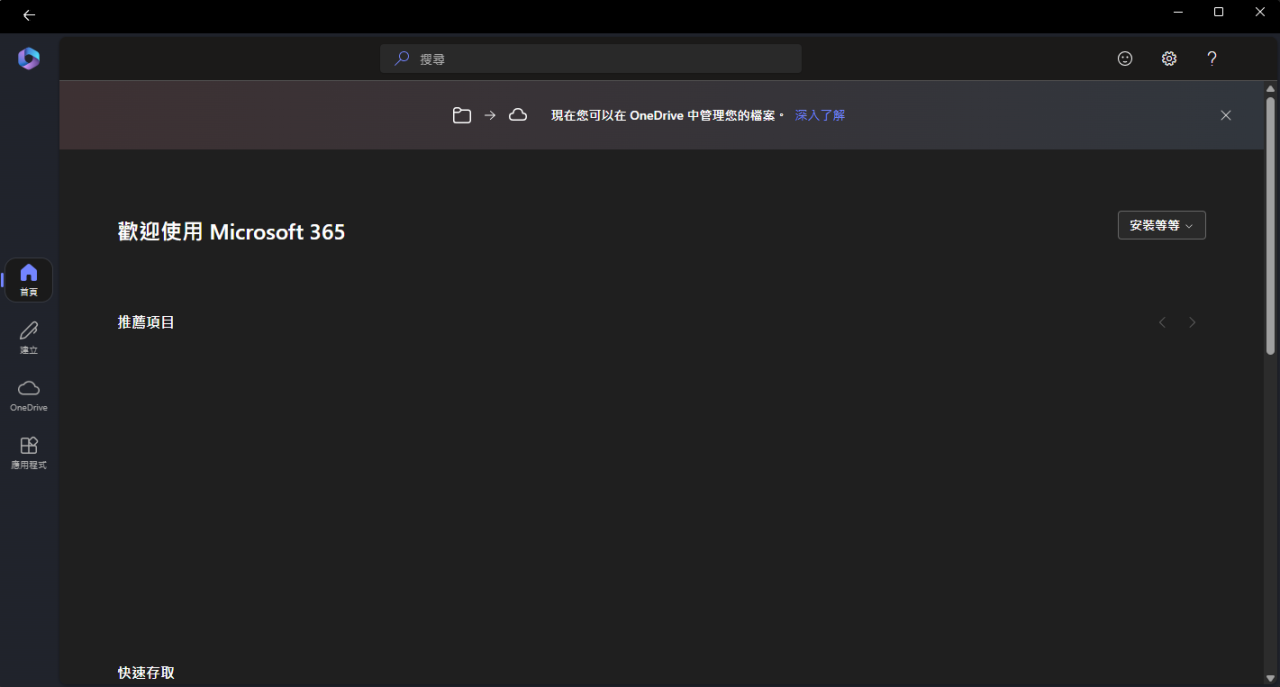Open the OneDrive sidebar tab
The height and width of the screenshot is (687, 1280).
click(x=29, y=395)
